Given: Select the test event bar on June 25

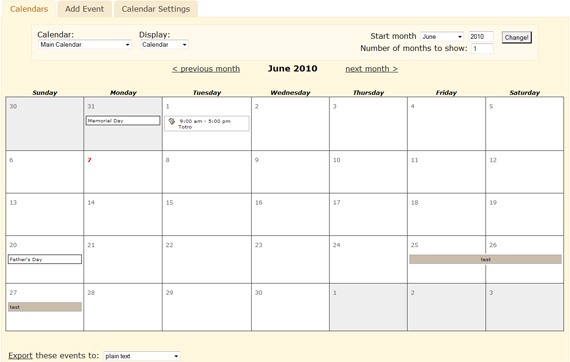Looking at the screenshot, I should (485, 260).
